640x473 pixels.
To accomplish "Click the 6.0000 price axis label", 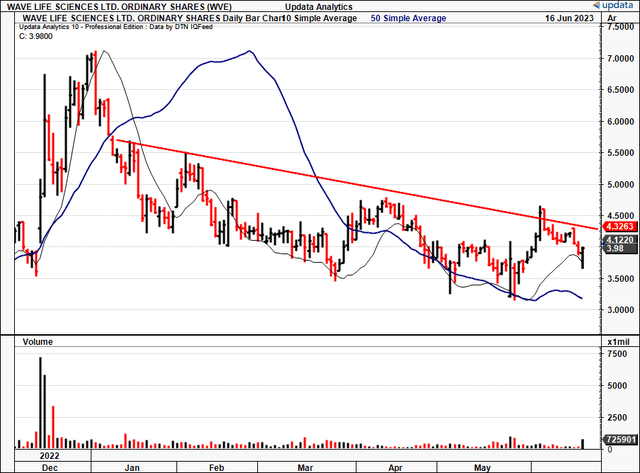I will click(x=621, y=122).
